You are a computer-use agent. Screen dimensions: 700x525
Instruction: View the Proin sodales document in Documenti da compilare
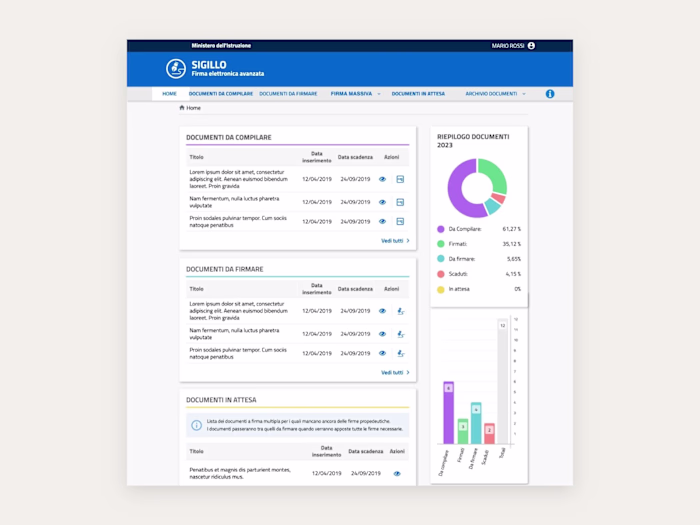pos(382,221)
